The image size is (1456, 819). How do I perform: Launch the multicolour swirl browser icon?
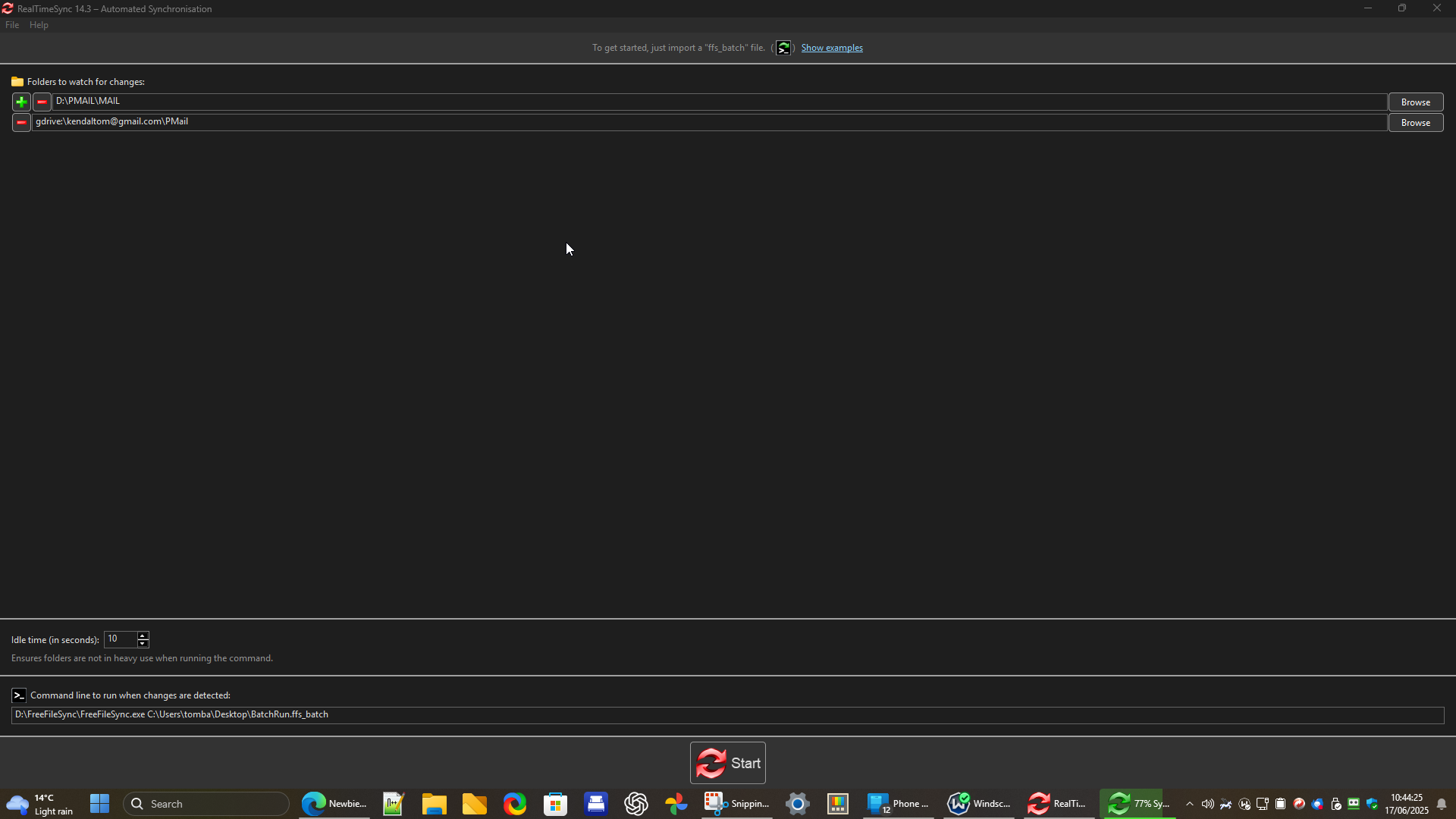click(515, 804)
